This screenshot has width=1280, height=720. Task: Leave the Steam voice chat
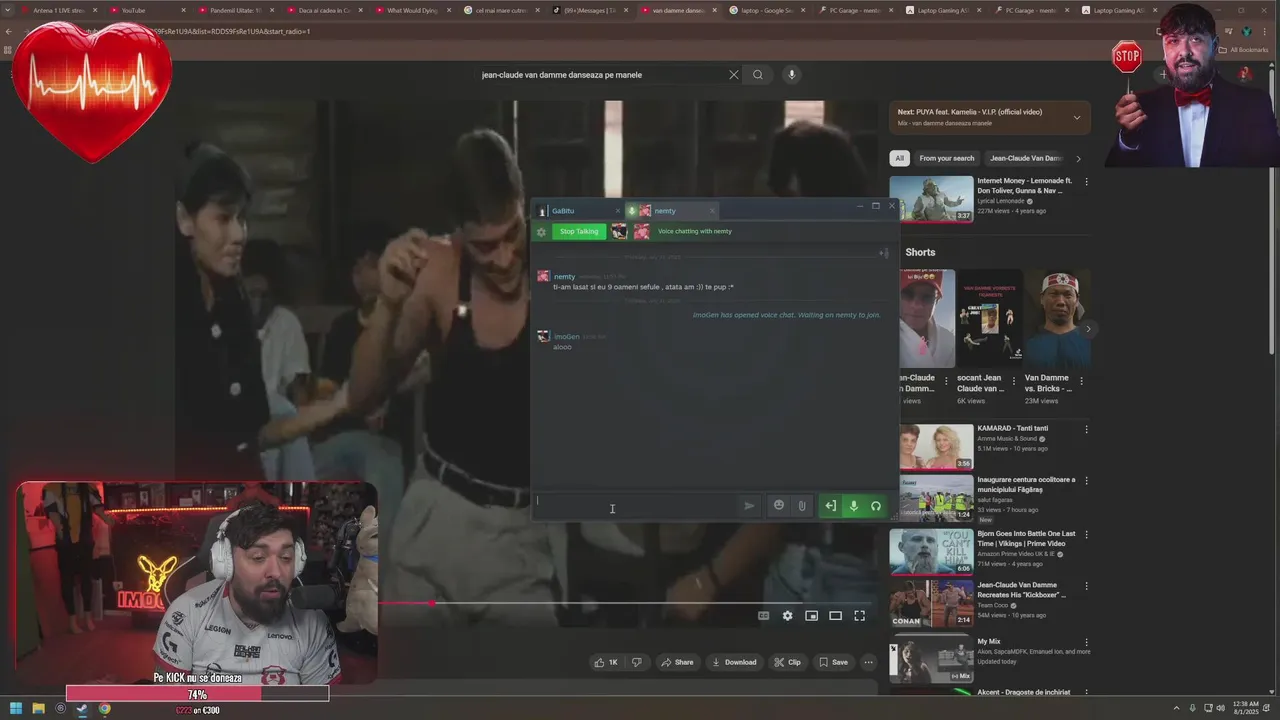830,506
